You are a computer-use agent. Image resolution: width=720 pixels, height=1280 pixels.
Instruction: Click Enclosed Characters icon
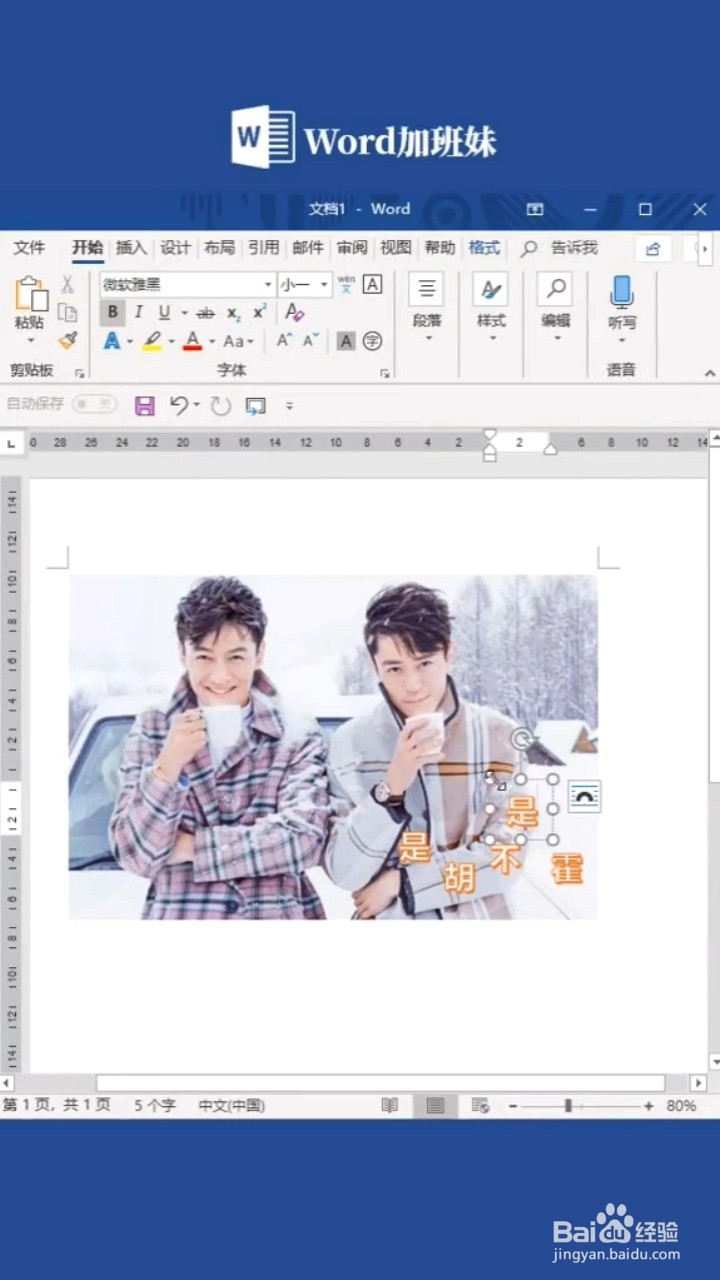point(372,342)
